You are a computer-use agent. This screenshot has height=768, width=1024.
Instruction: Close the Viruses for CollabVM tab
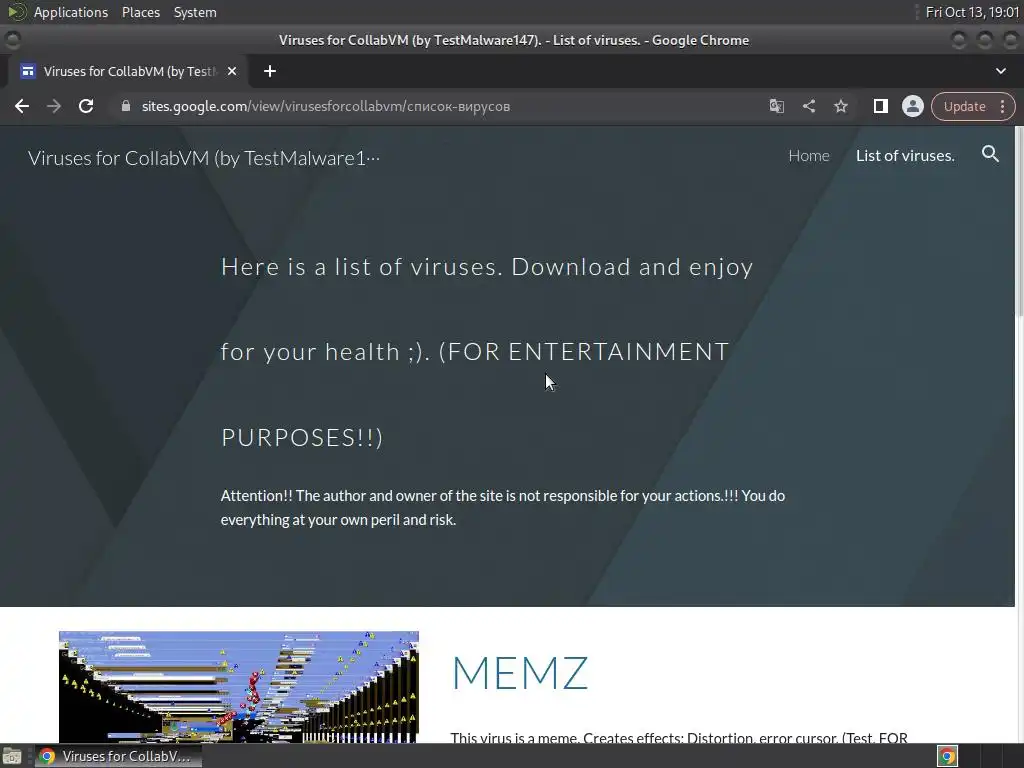[232, 71]
